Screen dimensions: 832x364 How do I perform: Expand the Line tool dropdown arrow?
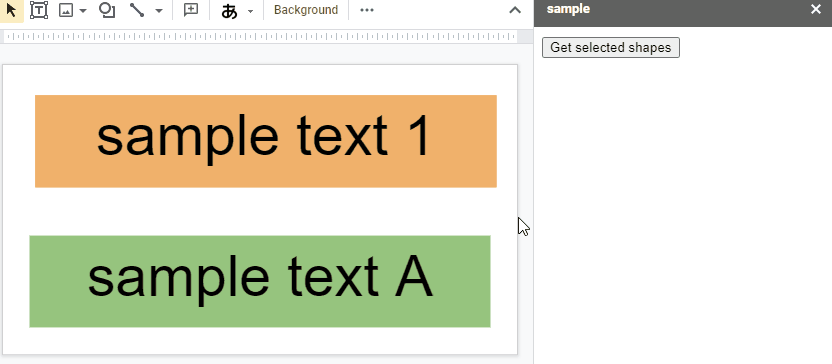coord(159,11)
